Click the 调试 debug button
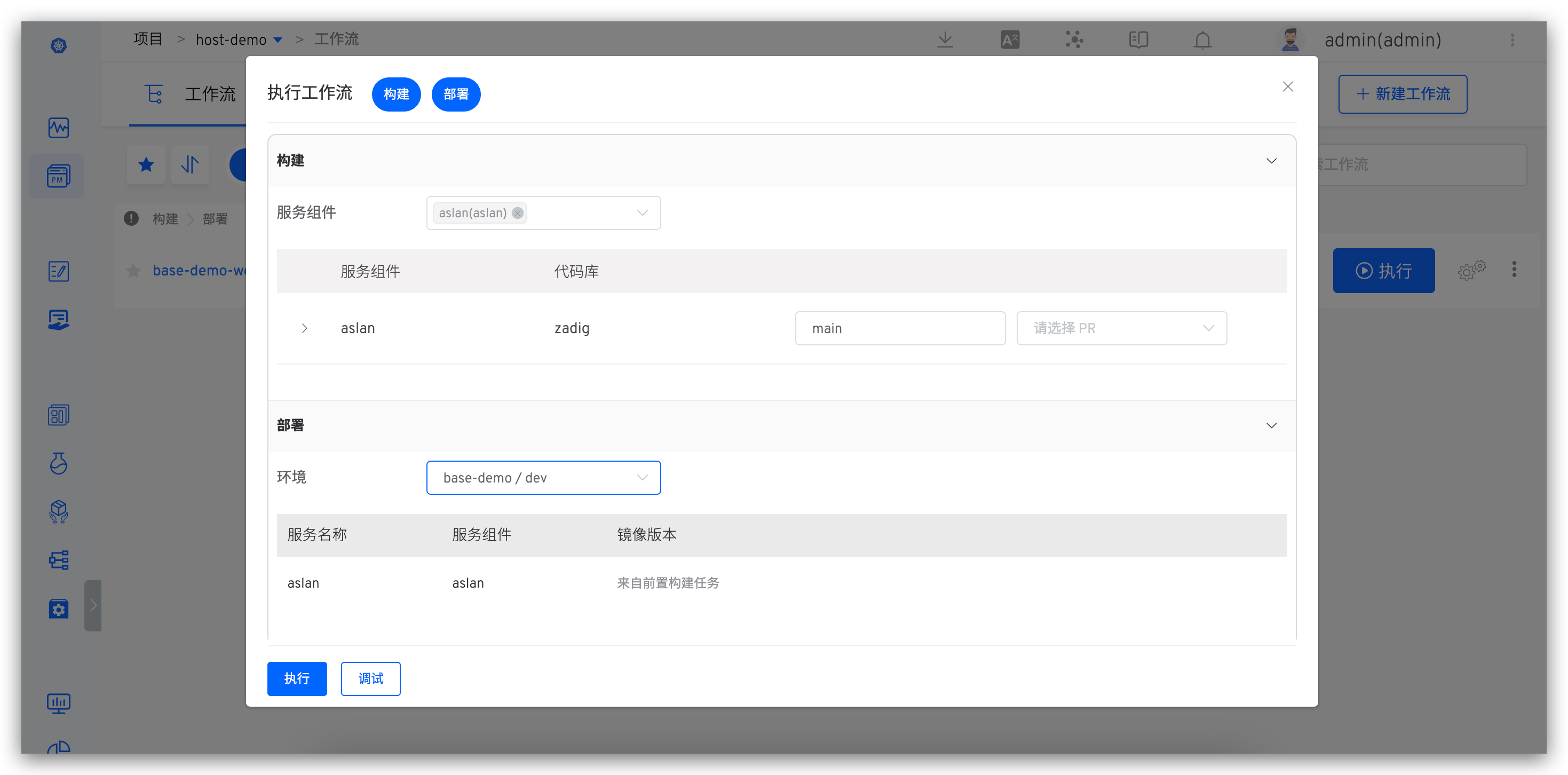The image size is (1568, 775). click(x=370, y=678)
